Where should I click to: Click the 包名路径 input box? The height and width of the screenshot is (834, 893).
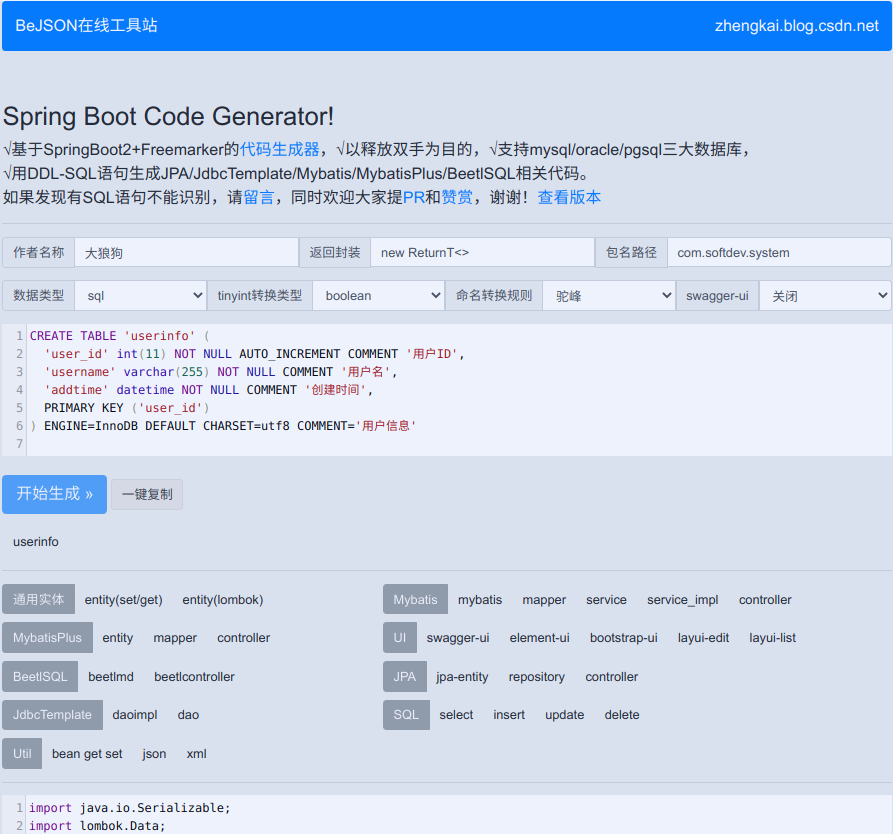coord(778,253)
